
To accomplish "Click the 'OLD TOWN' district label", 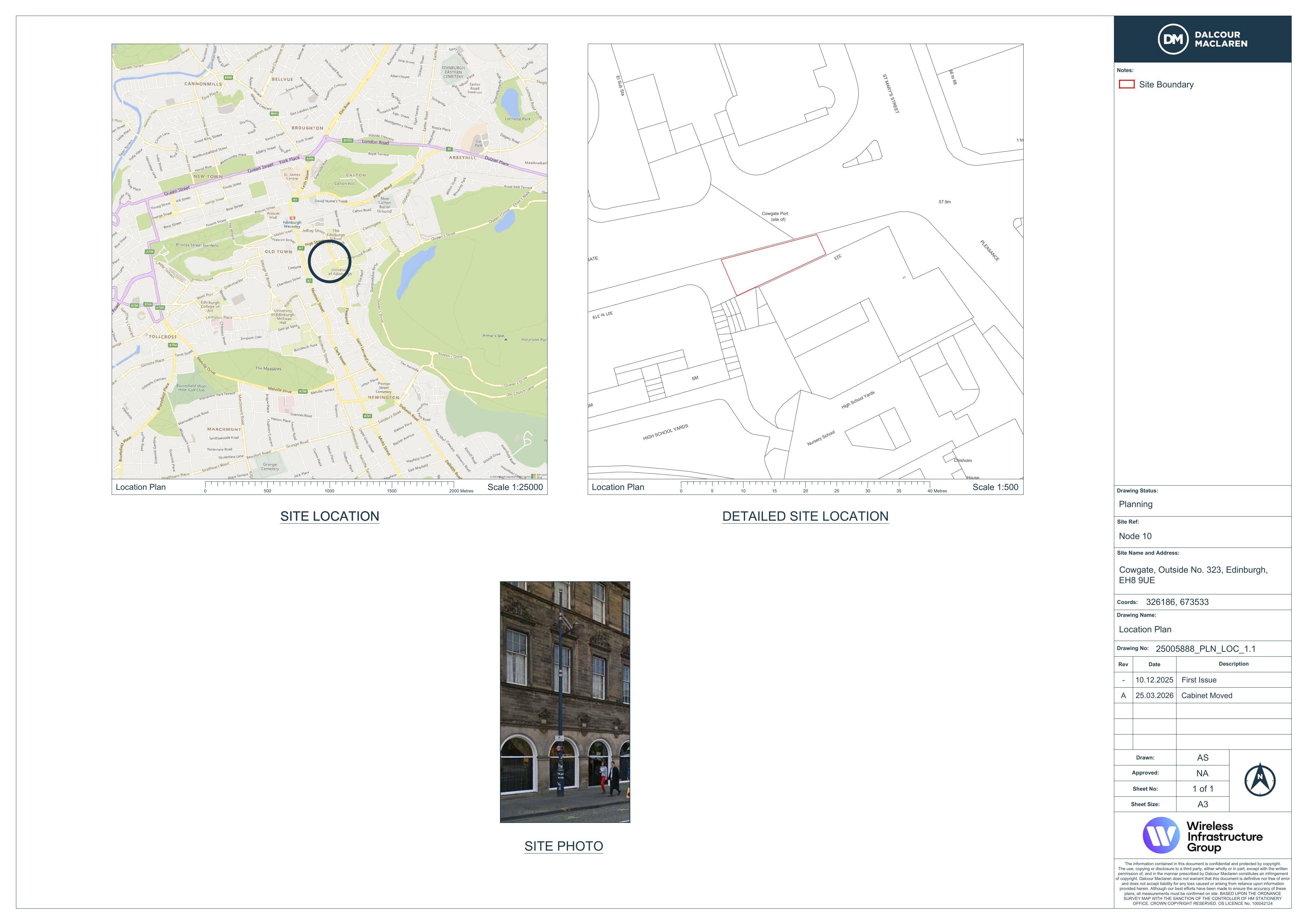I will [278, 252].
